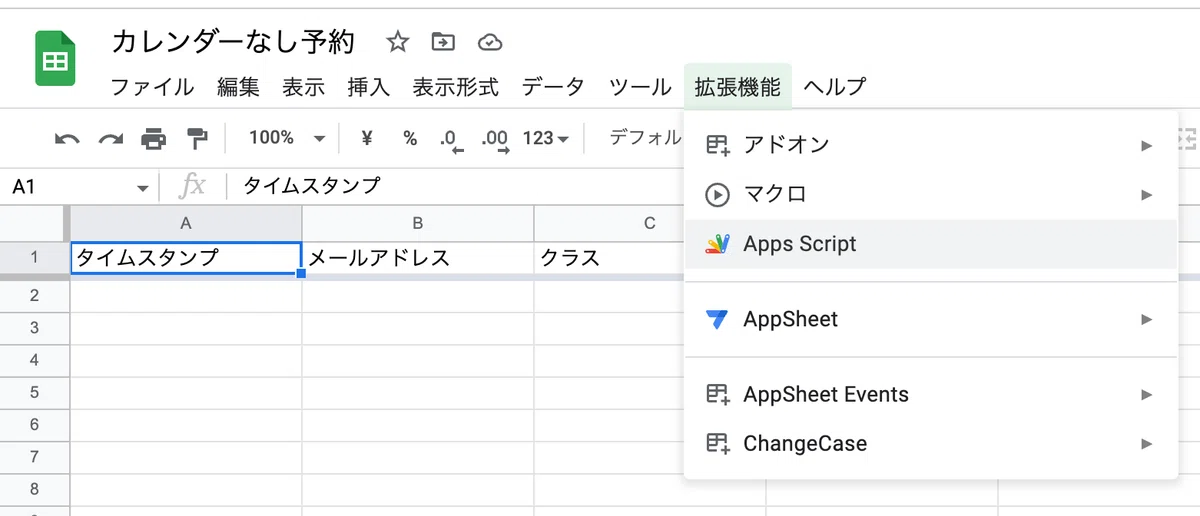Redo the last action
This screenshot has height=516, width=1200.
[x=111, y=139]
